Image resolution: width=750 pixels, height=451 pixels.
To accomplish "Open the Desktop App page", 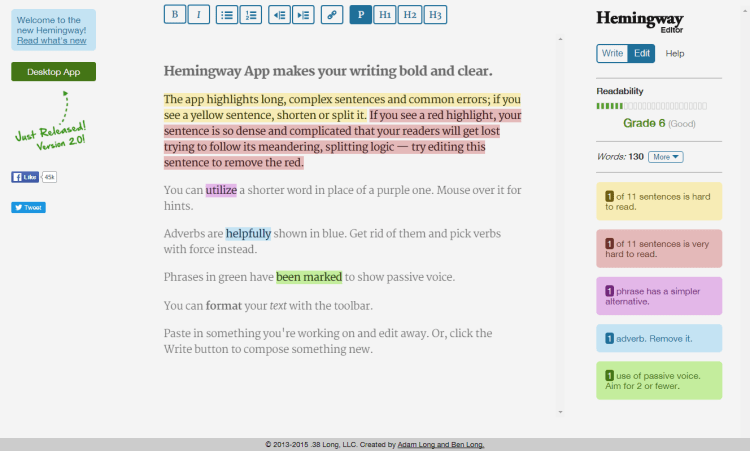I will 54,72.
